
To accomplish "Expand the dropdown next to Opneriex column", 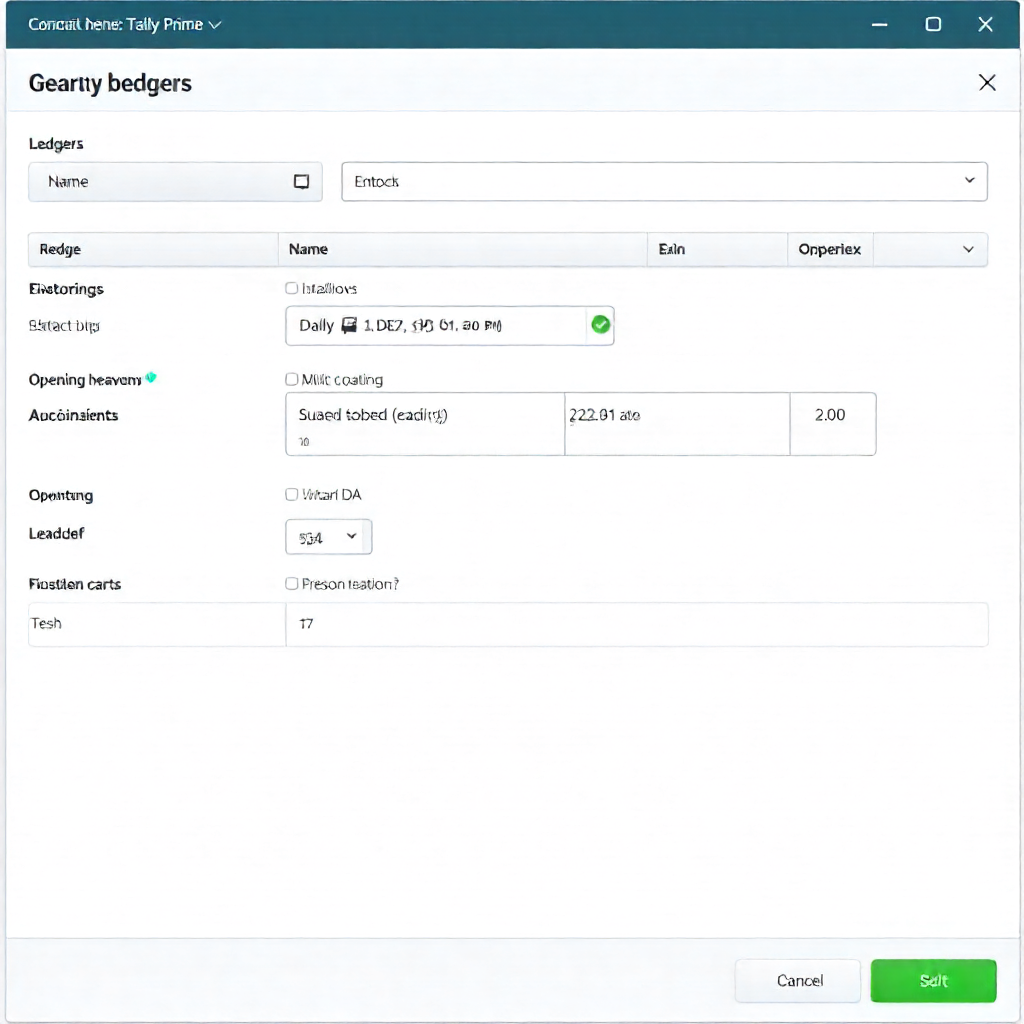I will (968, 250).
